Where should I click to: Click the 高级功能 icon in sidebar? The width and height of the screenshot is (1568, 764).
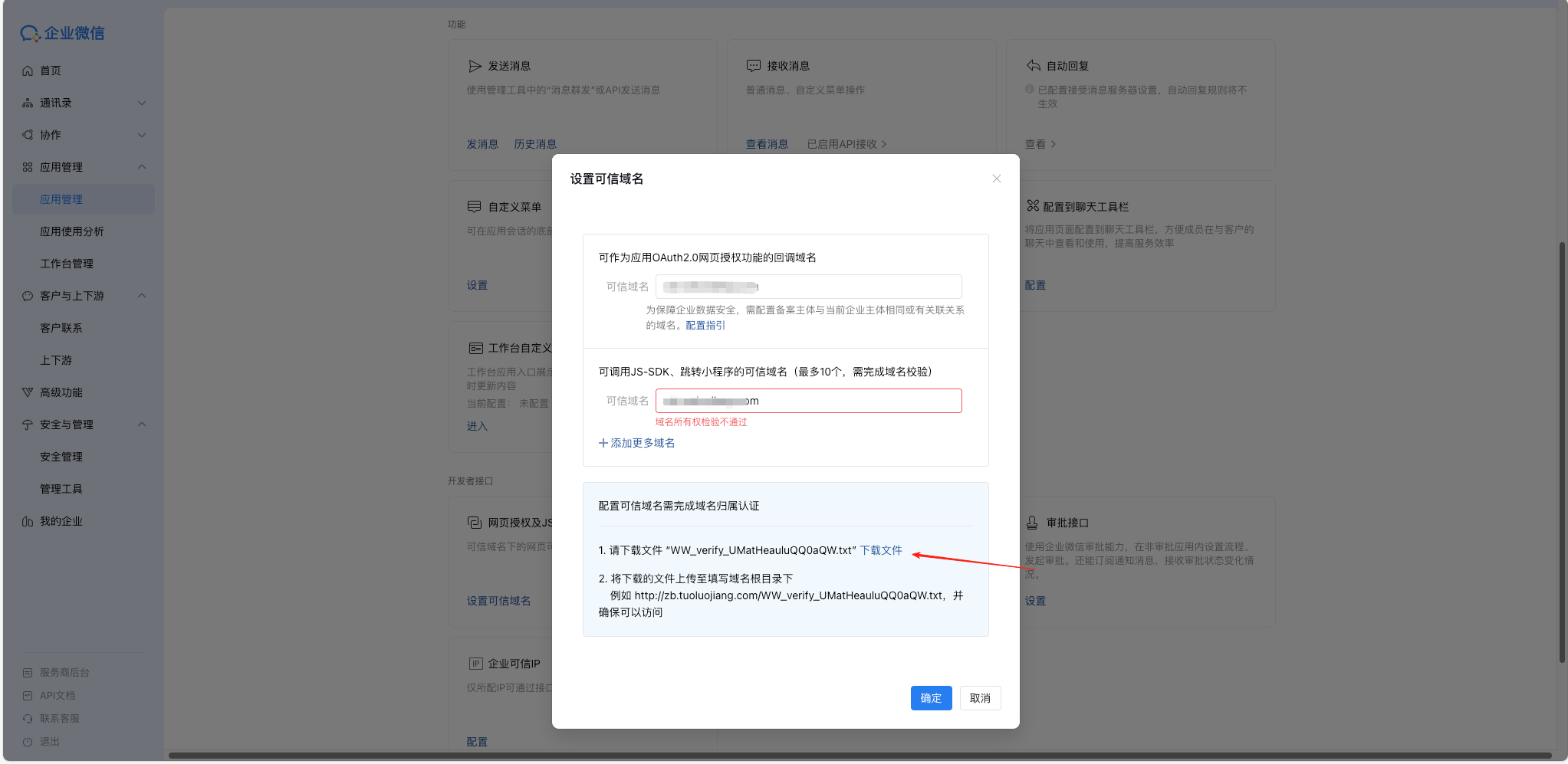point(28,392)
